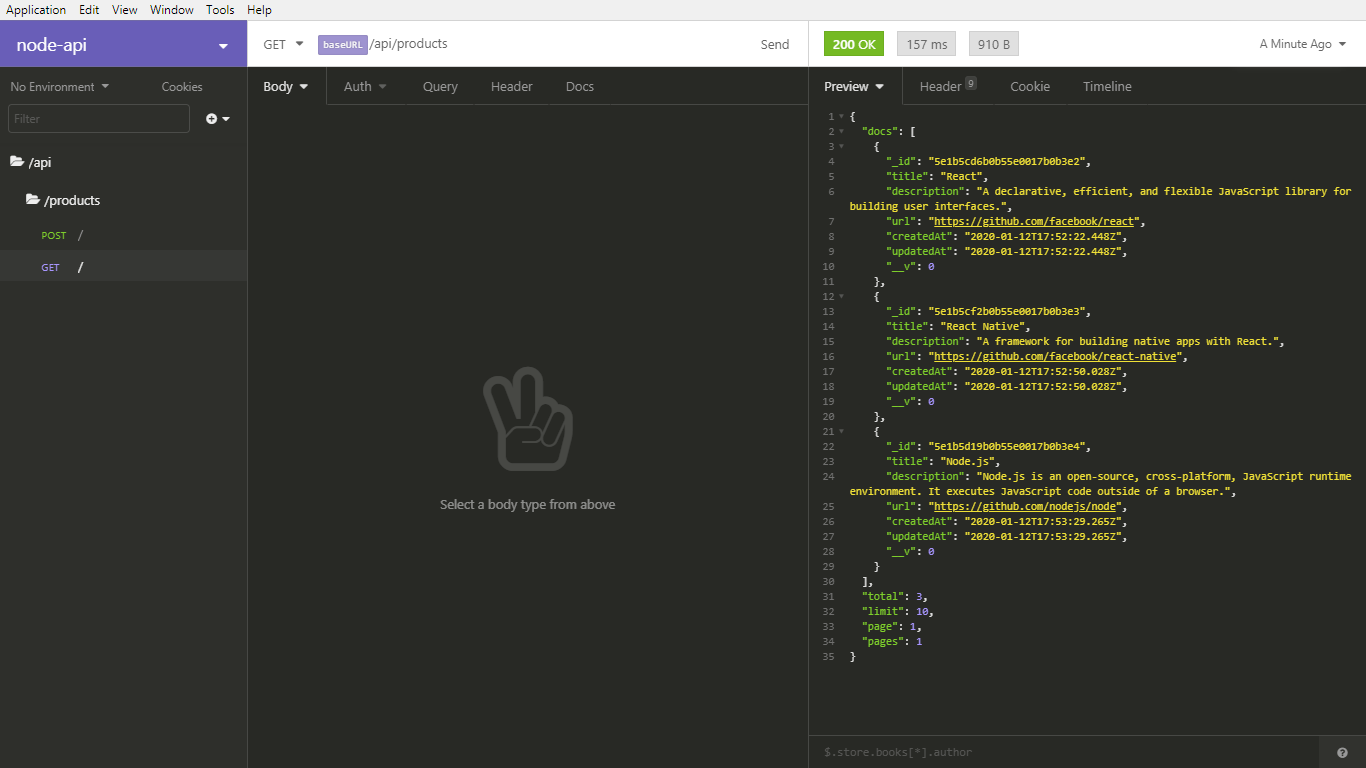Viewport: 1366px width, 768px height.
Task: Switch to the response Header tab
Action: point(948,86)
